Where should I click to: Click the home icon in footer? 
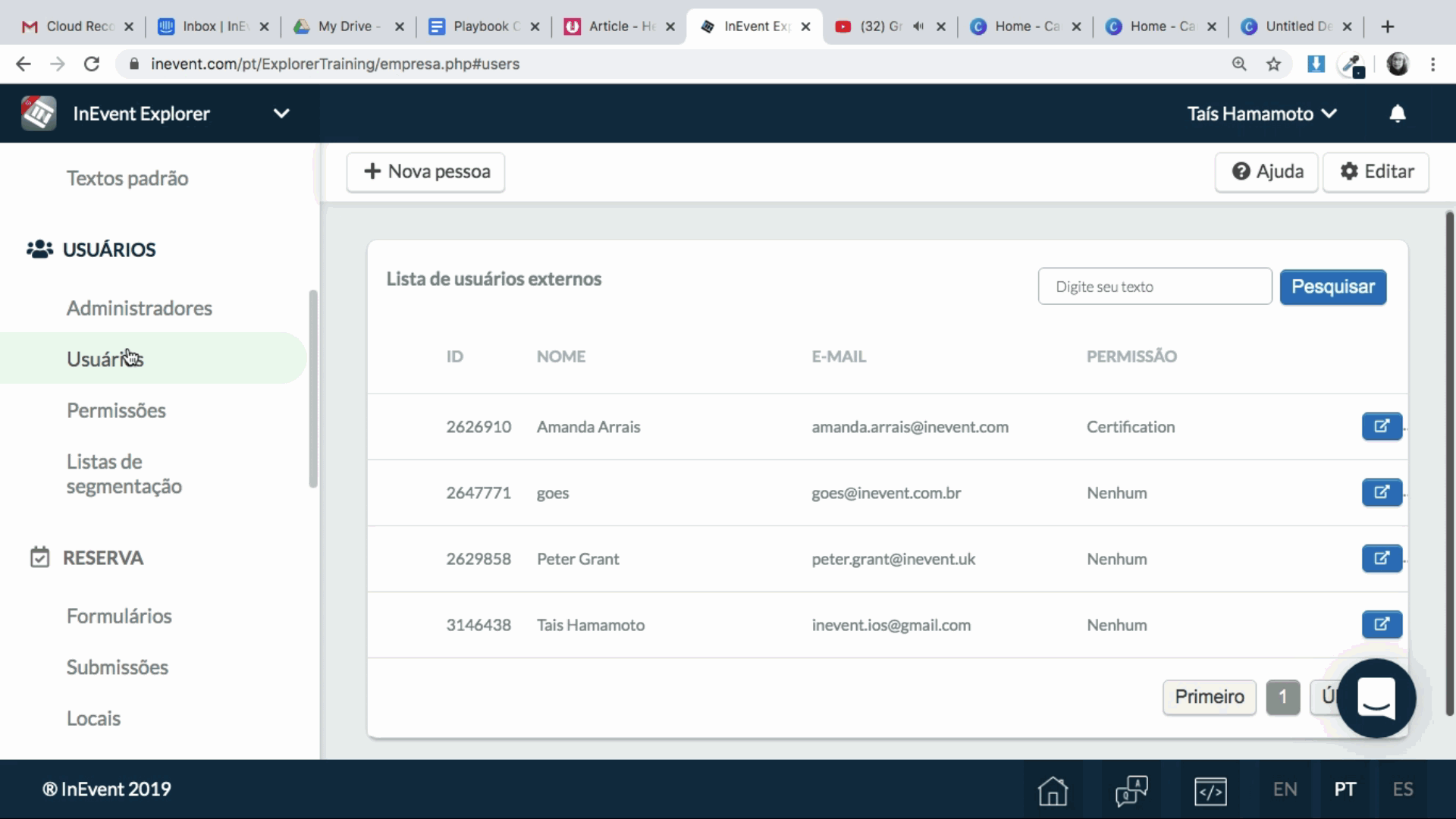click(x=1053, y=790)
